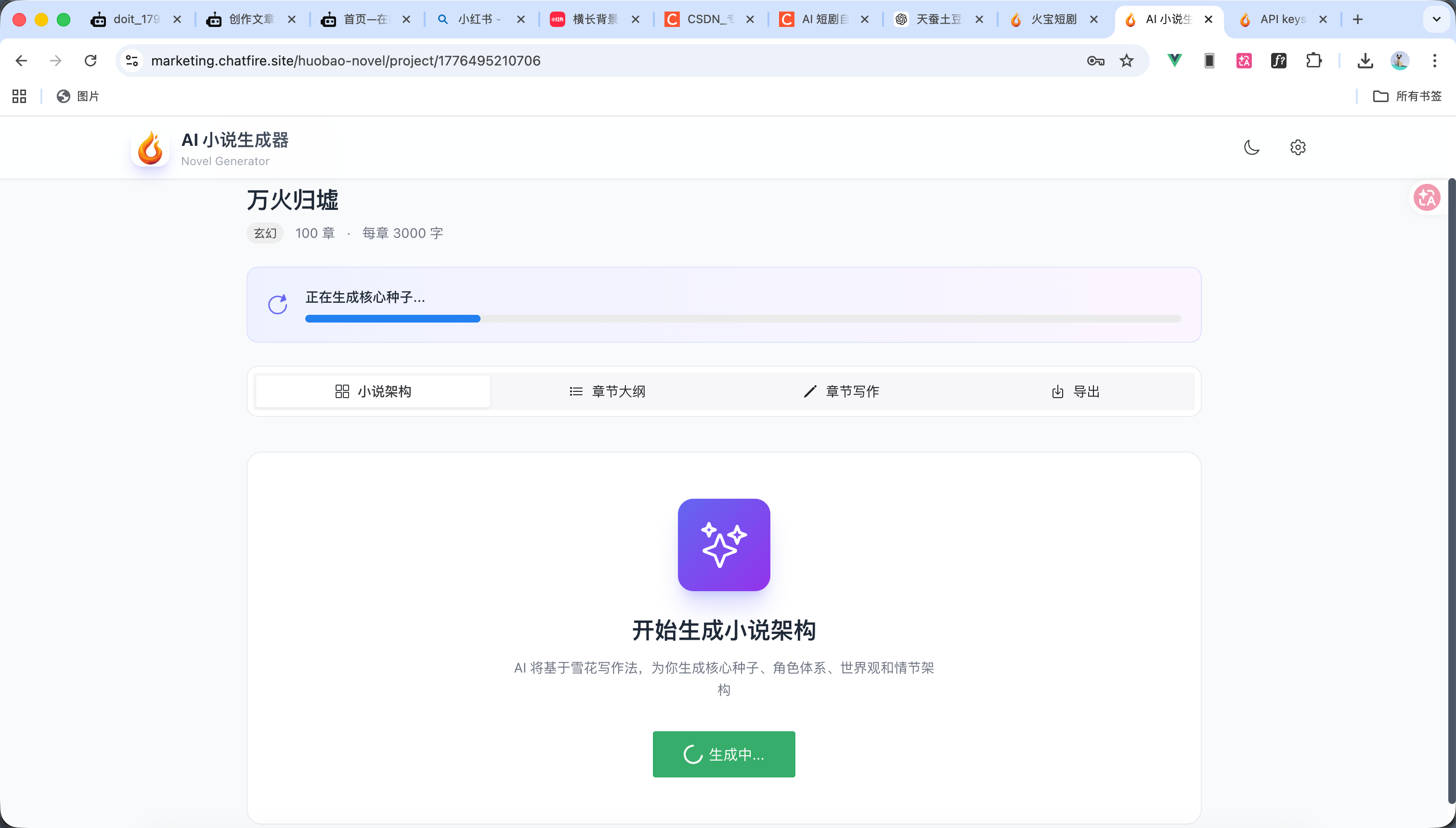This screenshot has height=828, width=1456.
Task: Open the 火宝短剧 browser tab
Action: click(1053, 19)
